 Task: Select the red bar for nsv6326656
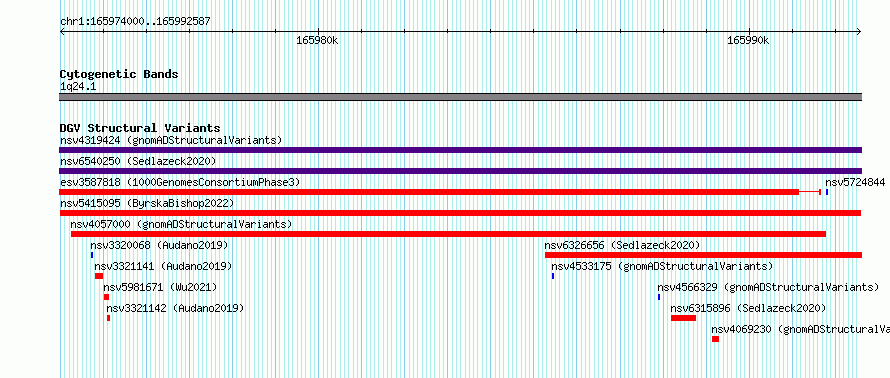(x=703, y=255)
